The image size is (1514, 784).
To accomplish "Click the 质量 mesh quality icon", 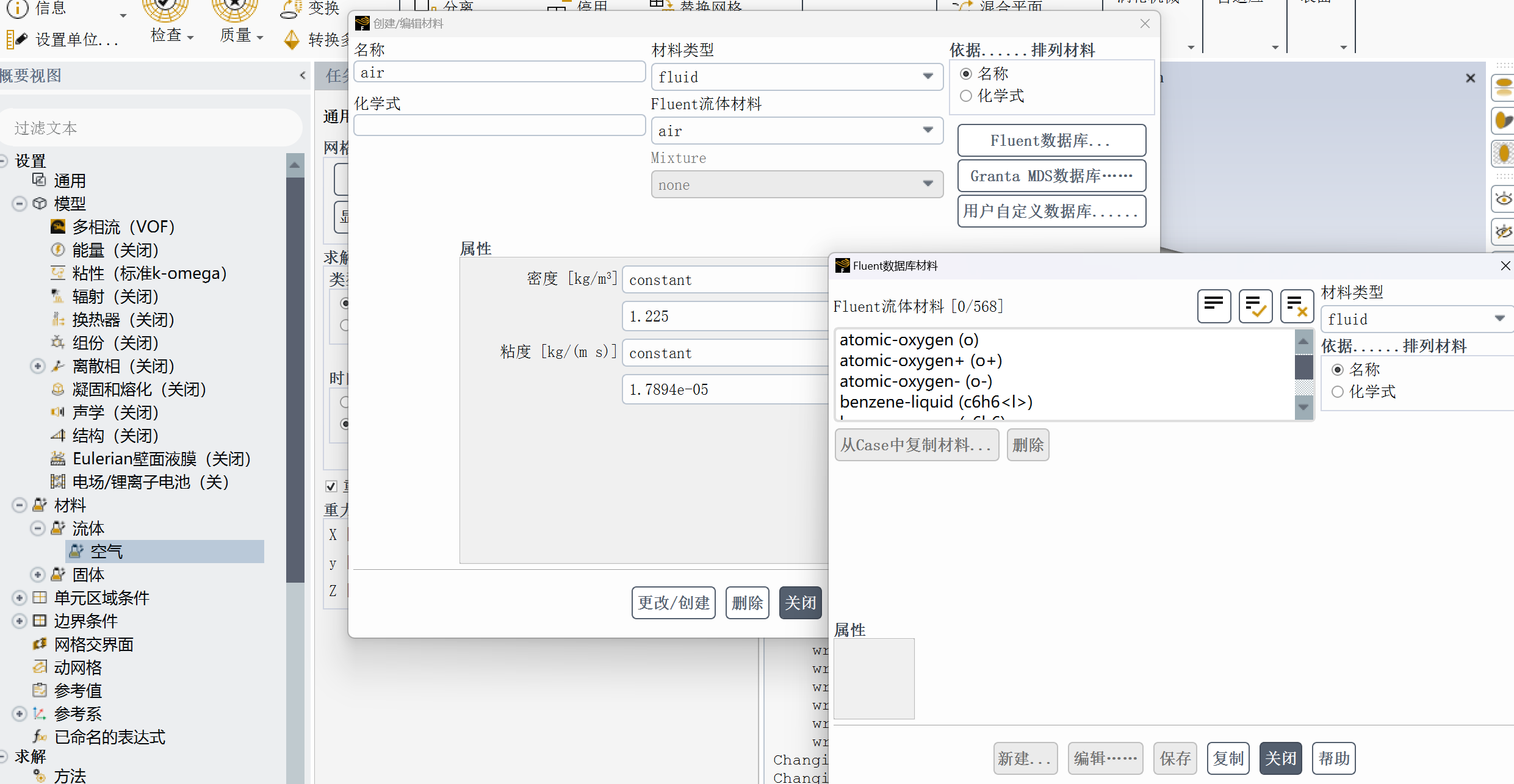I will pos(235,9).
